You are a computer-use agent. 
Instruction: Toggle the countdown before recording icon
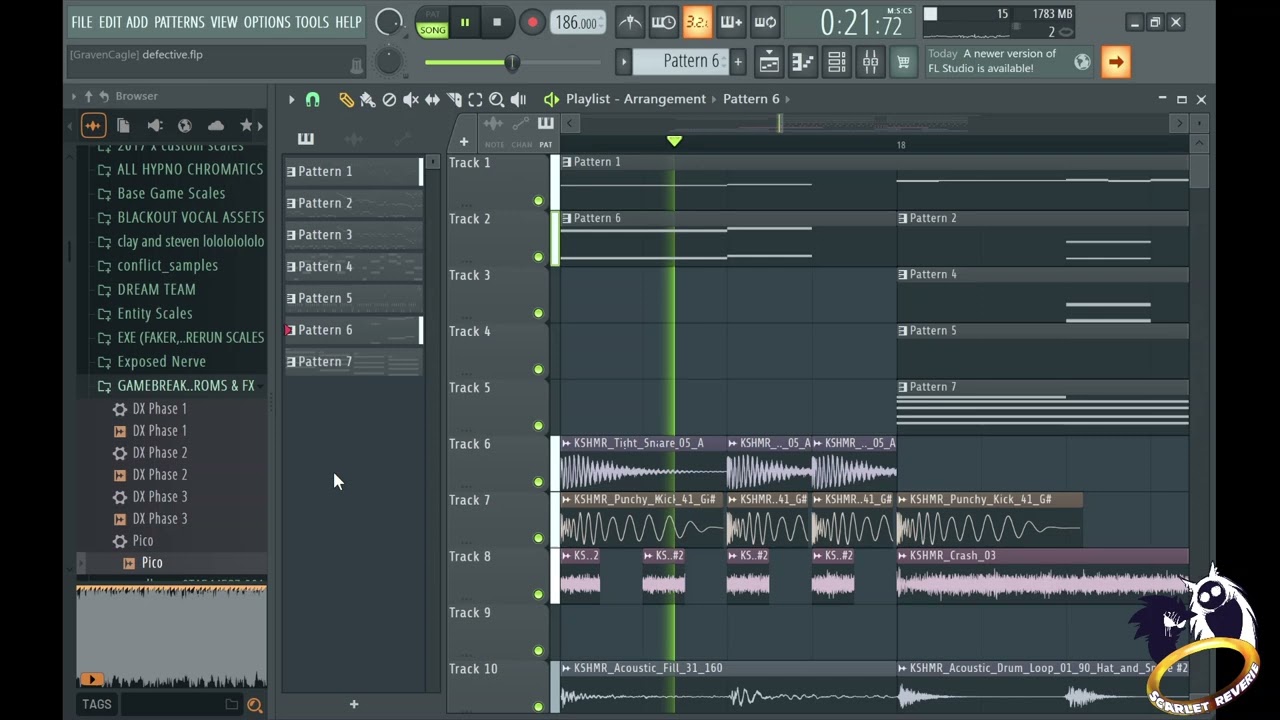click(x=697, y=22)
